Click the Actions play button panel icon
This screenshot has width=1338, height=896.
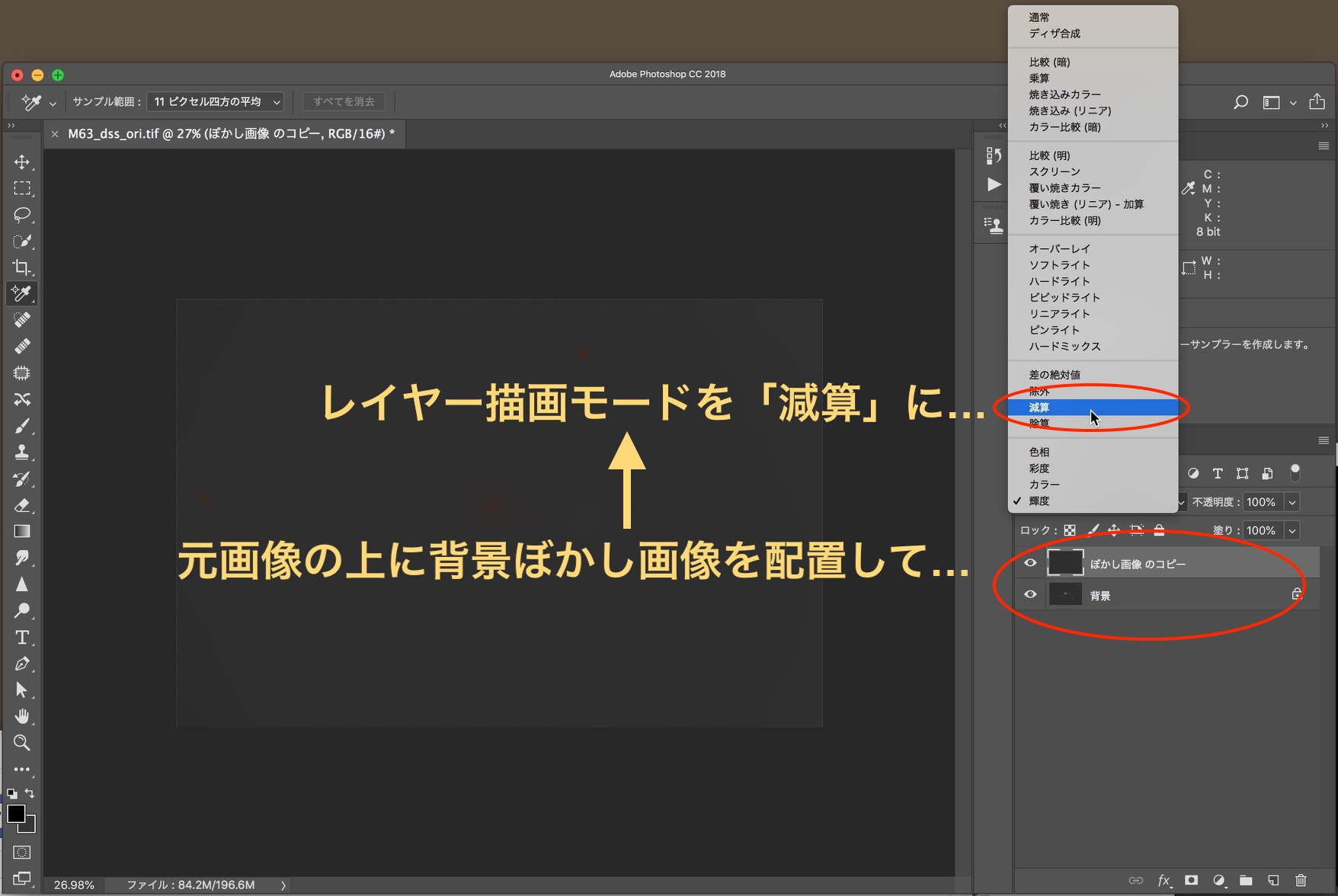(x=994, y=184)
